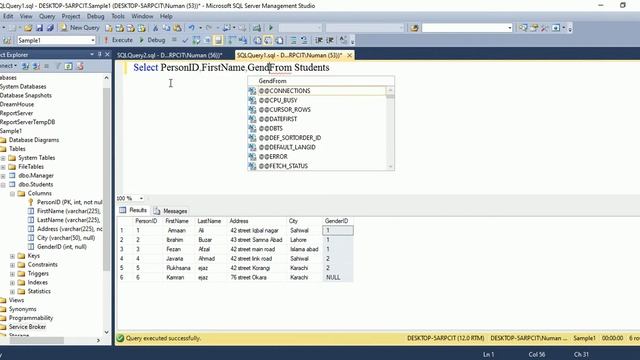
Task: Close the Object Explorer panel
Action: coord(107,54)
